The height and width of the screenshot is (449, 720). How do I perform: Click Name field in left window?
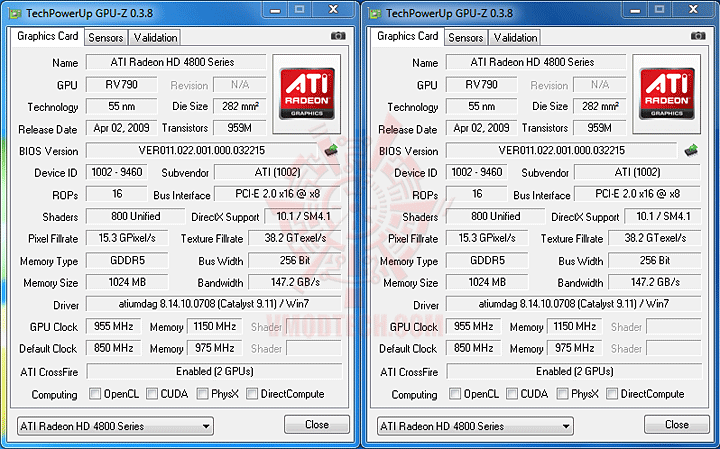(x=176, y=62)
